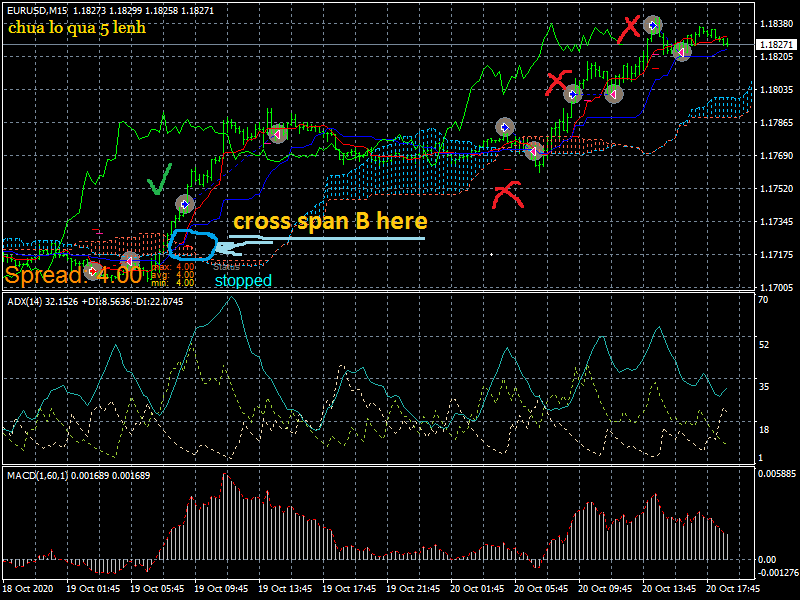This screenshot has height=600, width=801.
Task: Click the 'chua lo qua 5 lenh' label
Action: (77, 27)
